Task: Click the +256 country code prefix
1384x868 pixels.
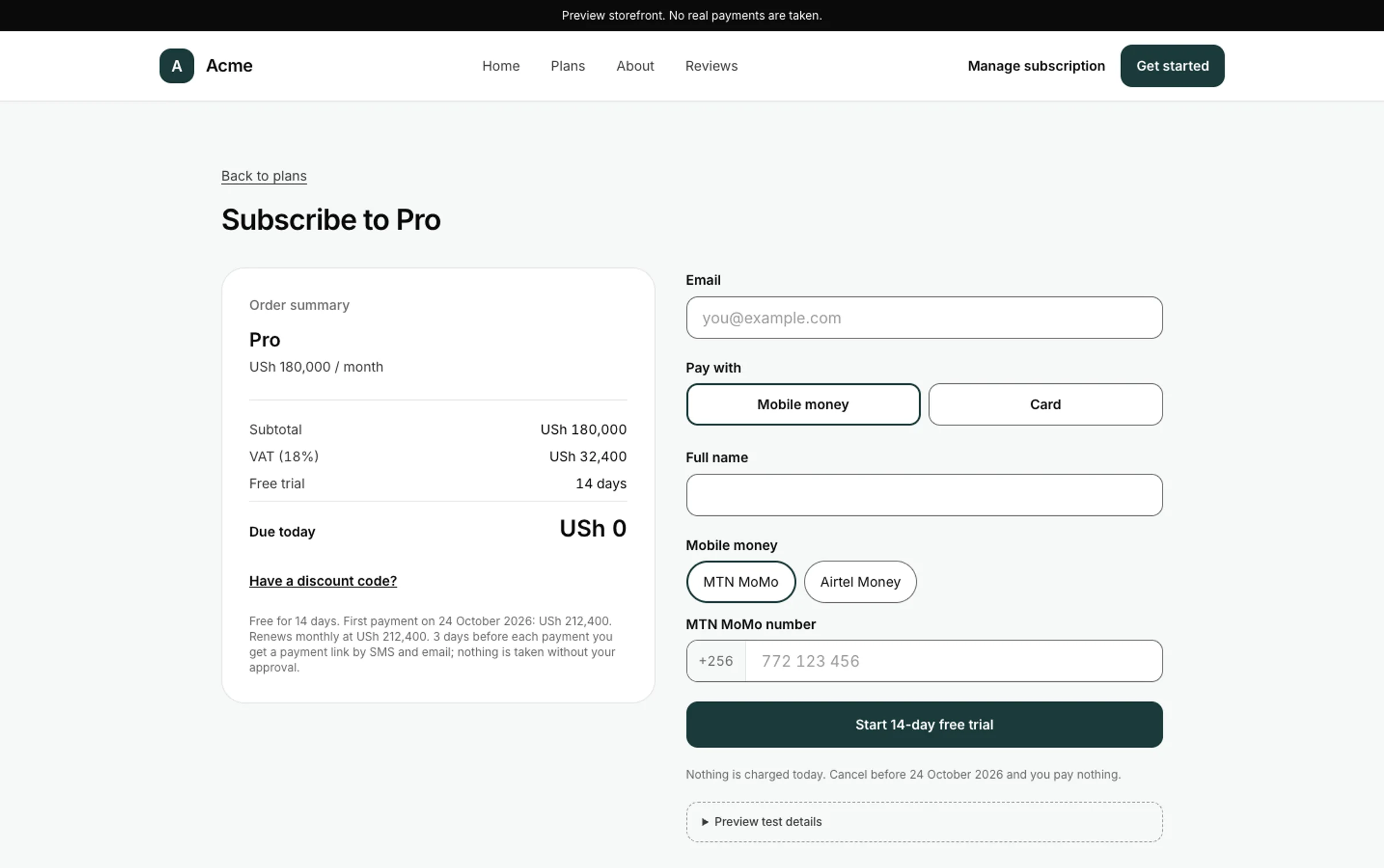Action: 716,661
